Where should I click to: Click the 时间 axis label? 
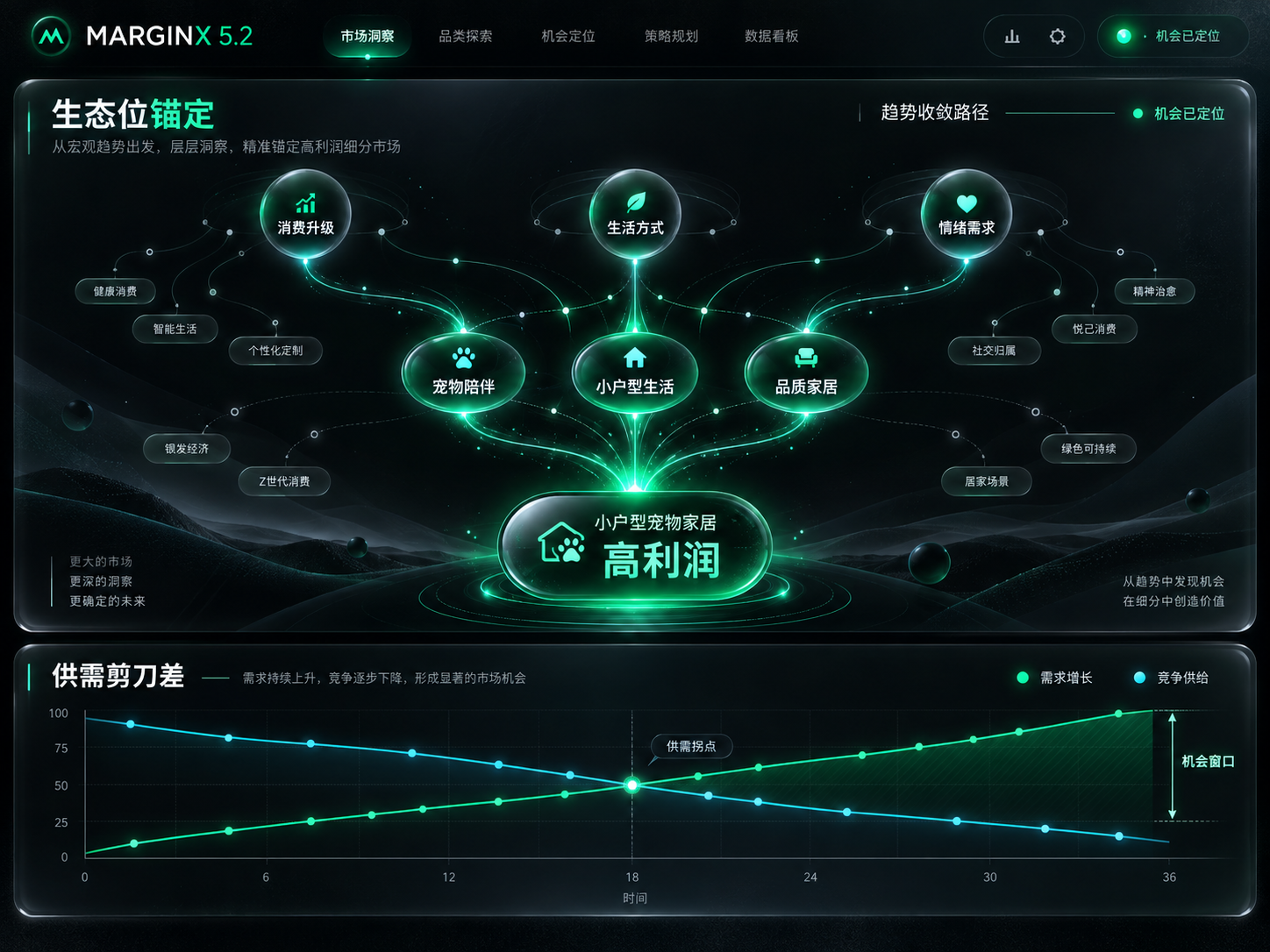(x=635, y=899)
